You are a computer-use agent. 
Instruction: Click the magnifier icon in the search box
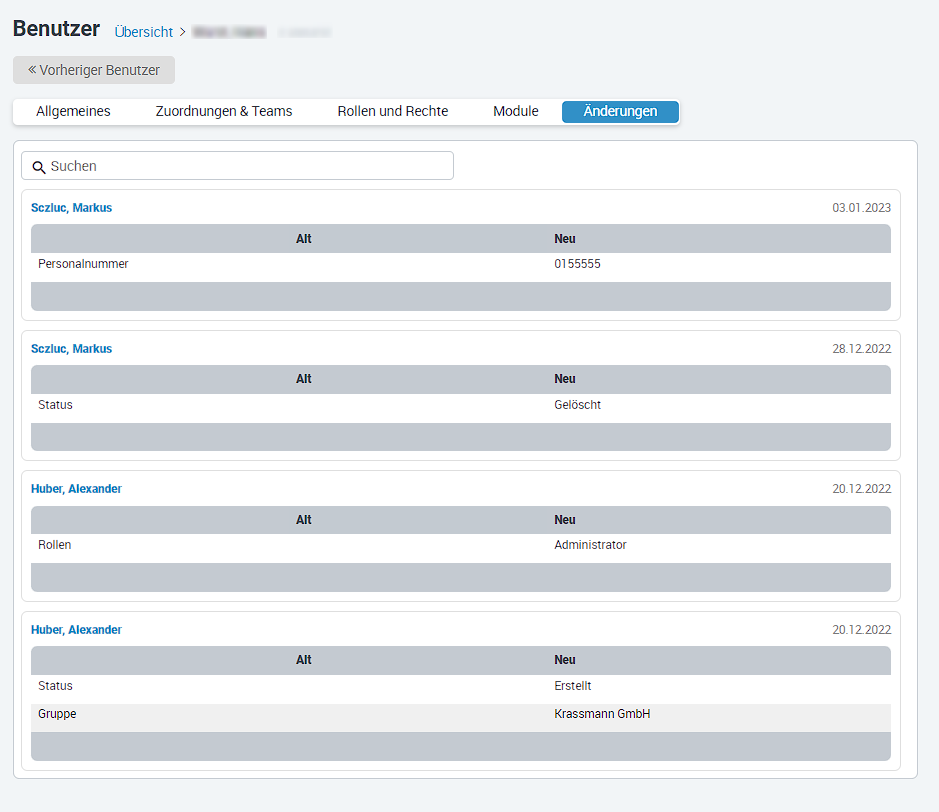[39, 167]
